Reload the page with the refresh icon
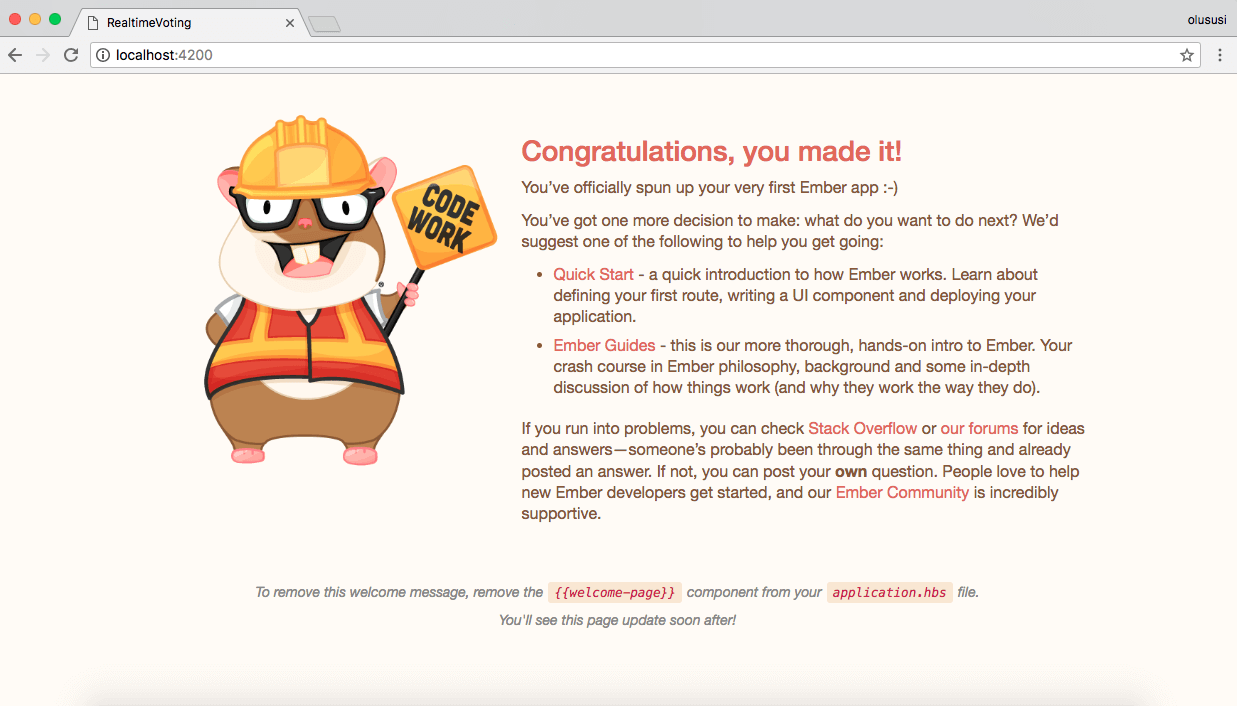The width and height of the screenshot is (1237, 706). [71, 55]
